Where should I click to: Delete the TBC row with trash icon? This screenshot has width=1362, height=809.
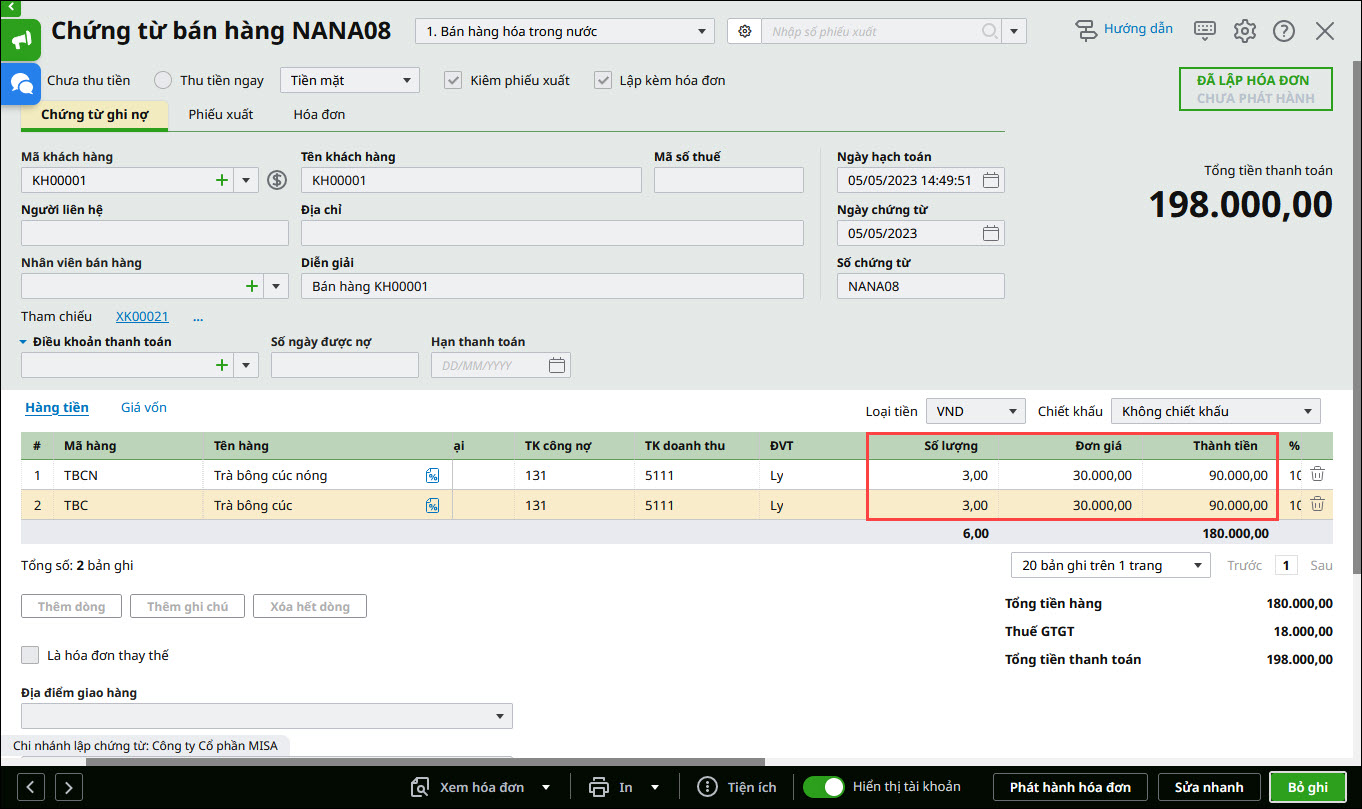(1318, 504)
